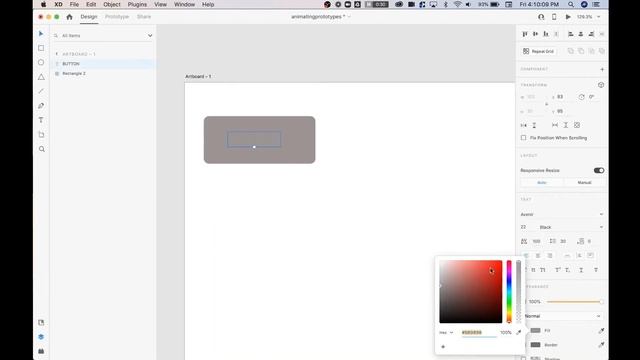The height and width of the screenshot is (360, 640).
Task: Open the File menu
Action: click(x=74, y=4)
